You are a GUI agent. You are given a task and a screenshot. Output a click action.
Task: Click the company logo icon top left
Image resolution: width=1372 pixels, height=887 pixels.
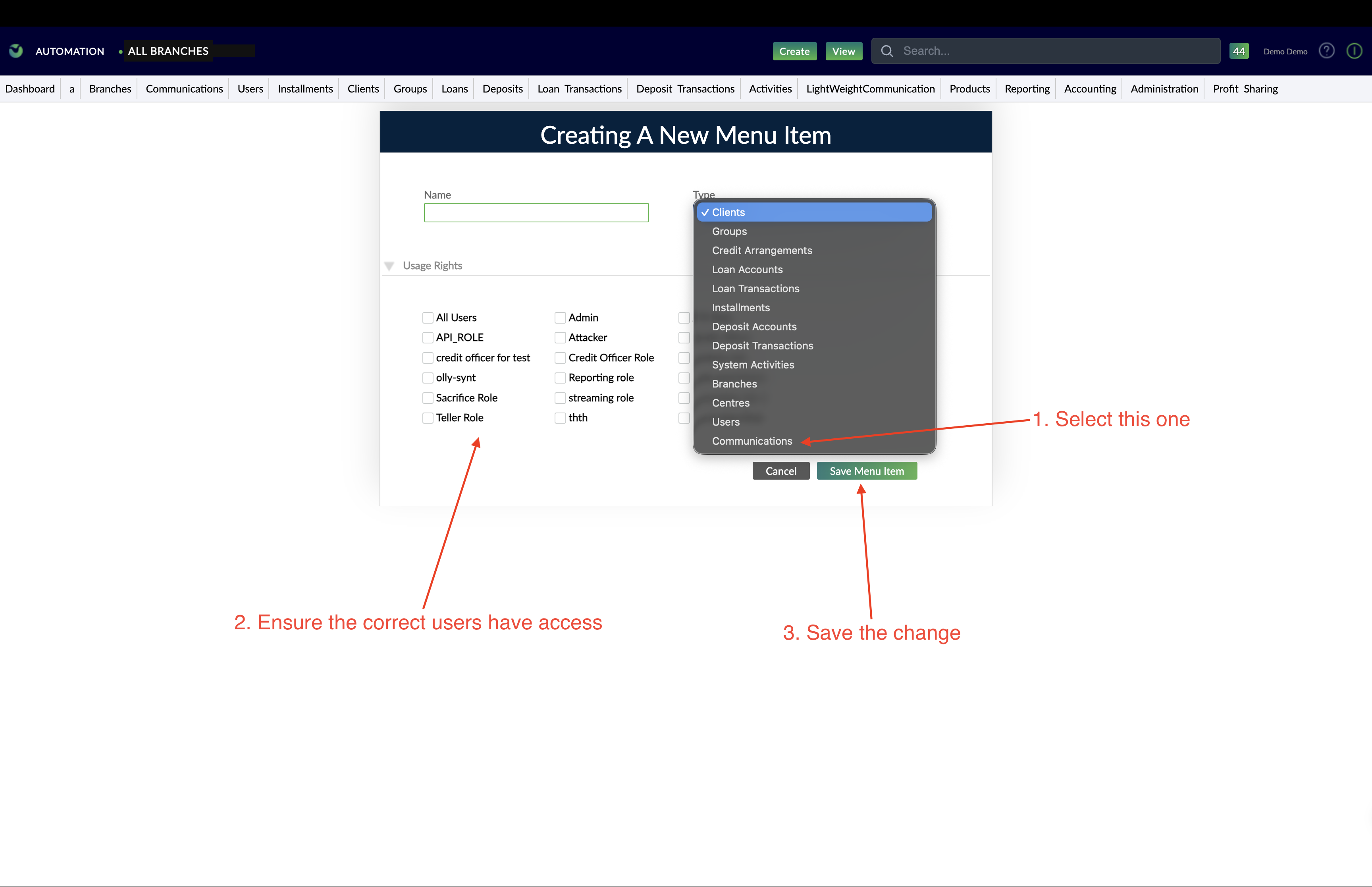click(15, 51)
